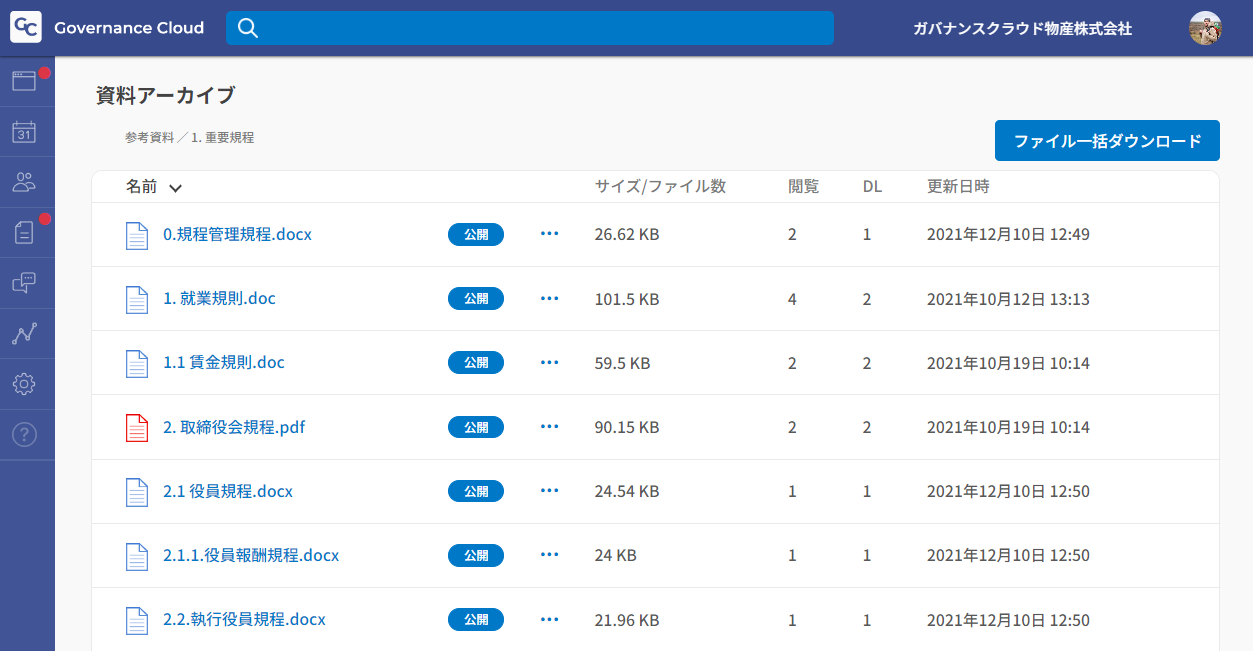Screen dimensions: 1253x651
Task: Click date 2021年10月12日 13:13
Action: 1008,298
